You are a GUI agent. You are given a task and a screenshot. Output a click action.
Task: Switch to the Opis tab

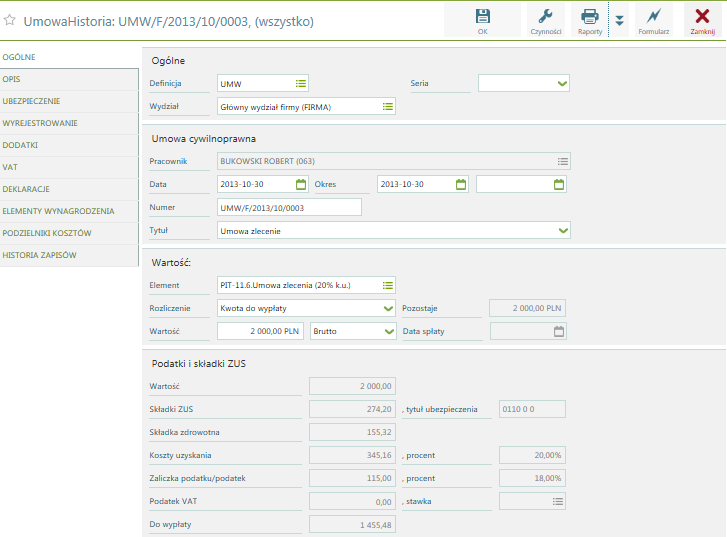[x=70, y=79]
